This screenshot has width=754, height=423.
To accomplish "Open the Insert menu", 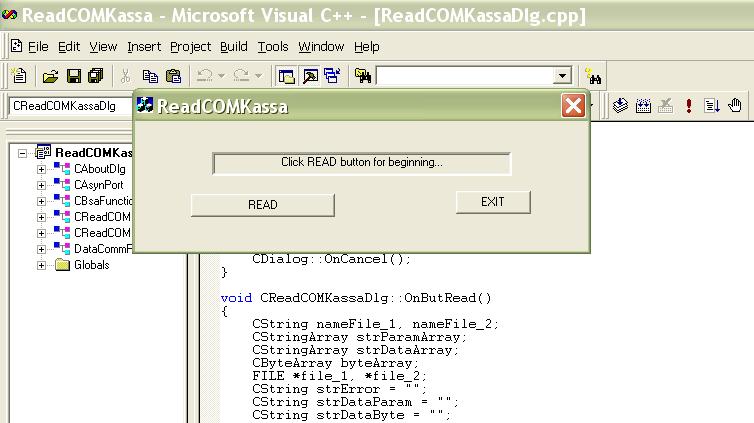I will (144, 47).
